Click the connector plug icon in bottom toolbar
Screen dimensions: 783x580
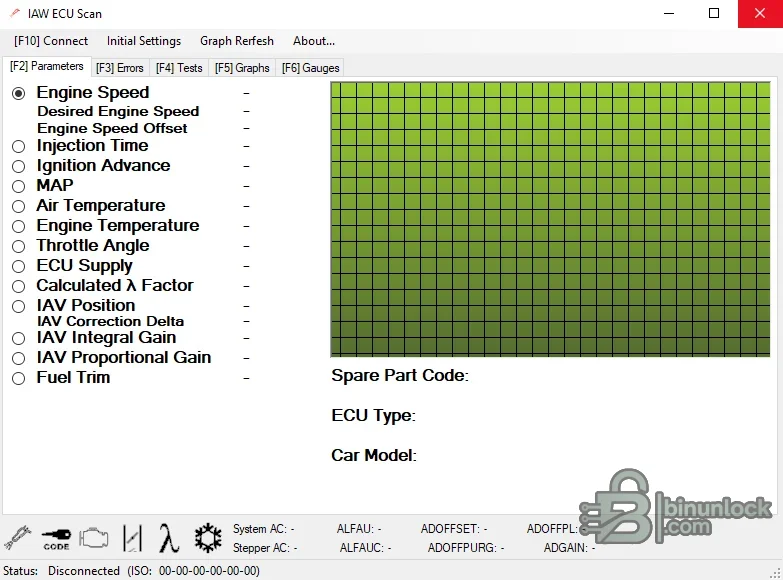[17, 538]
